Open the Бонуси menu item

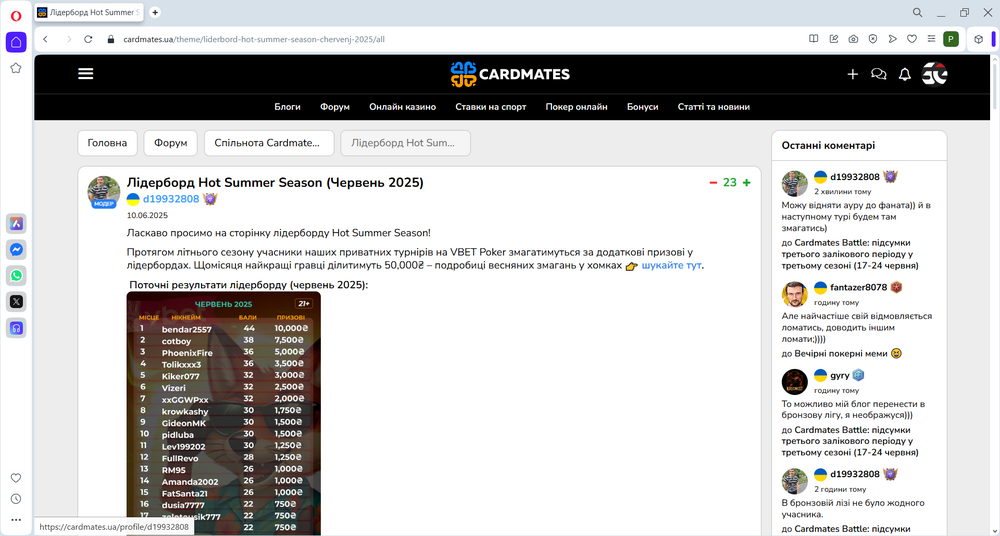[x=643, y=107]
